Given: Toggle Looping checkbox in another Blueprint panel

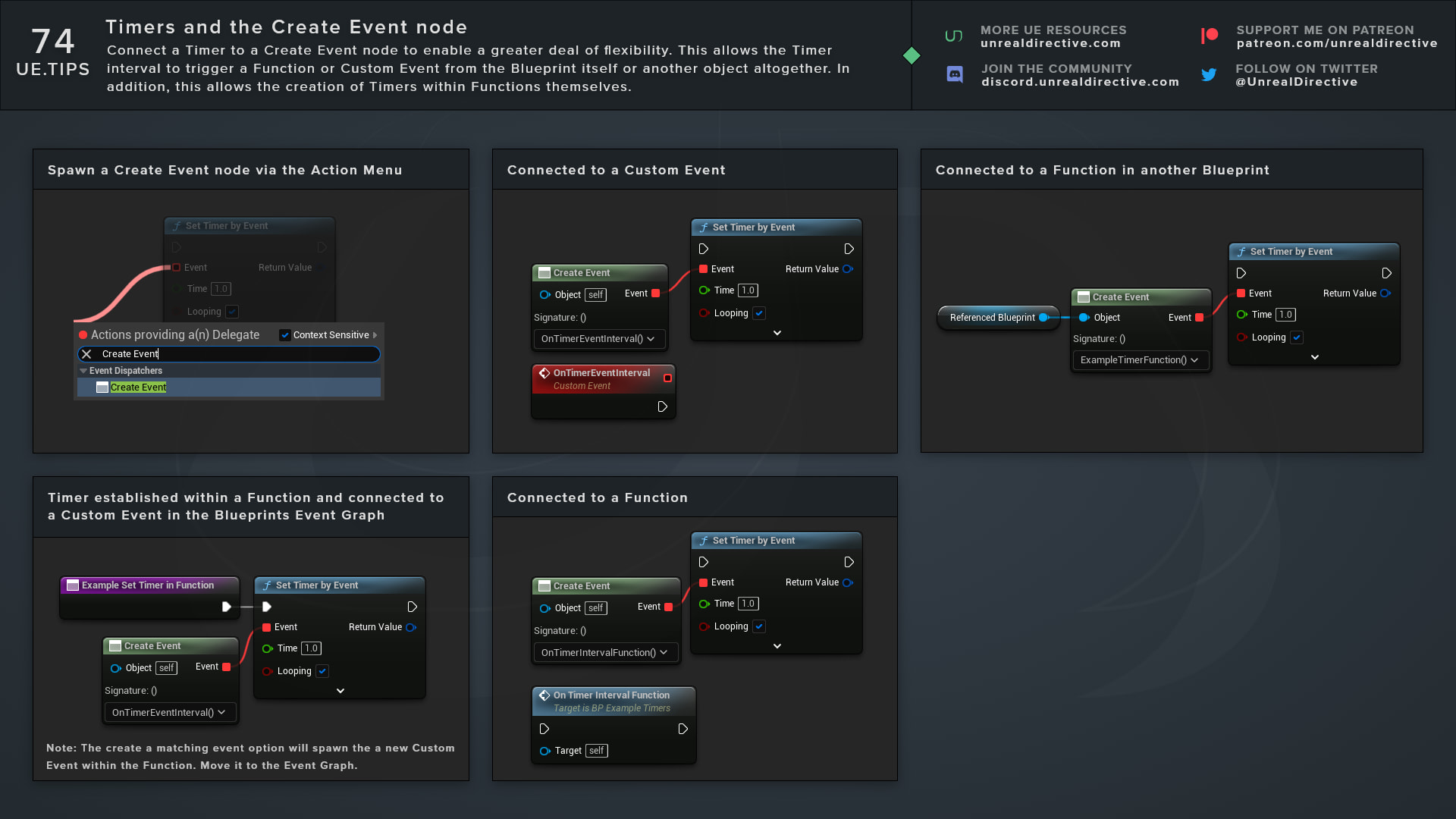Looking at the screenshot, I should point(1297,337).
